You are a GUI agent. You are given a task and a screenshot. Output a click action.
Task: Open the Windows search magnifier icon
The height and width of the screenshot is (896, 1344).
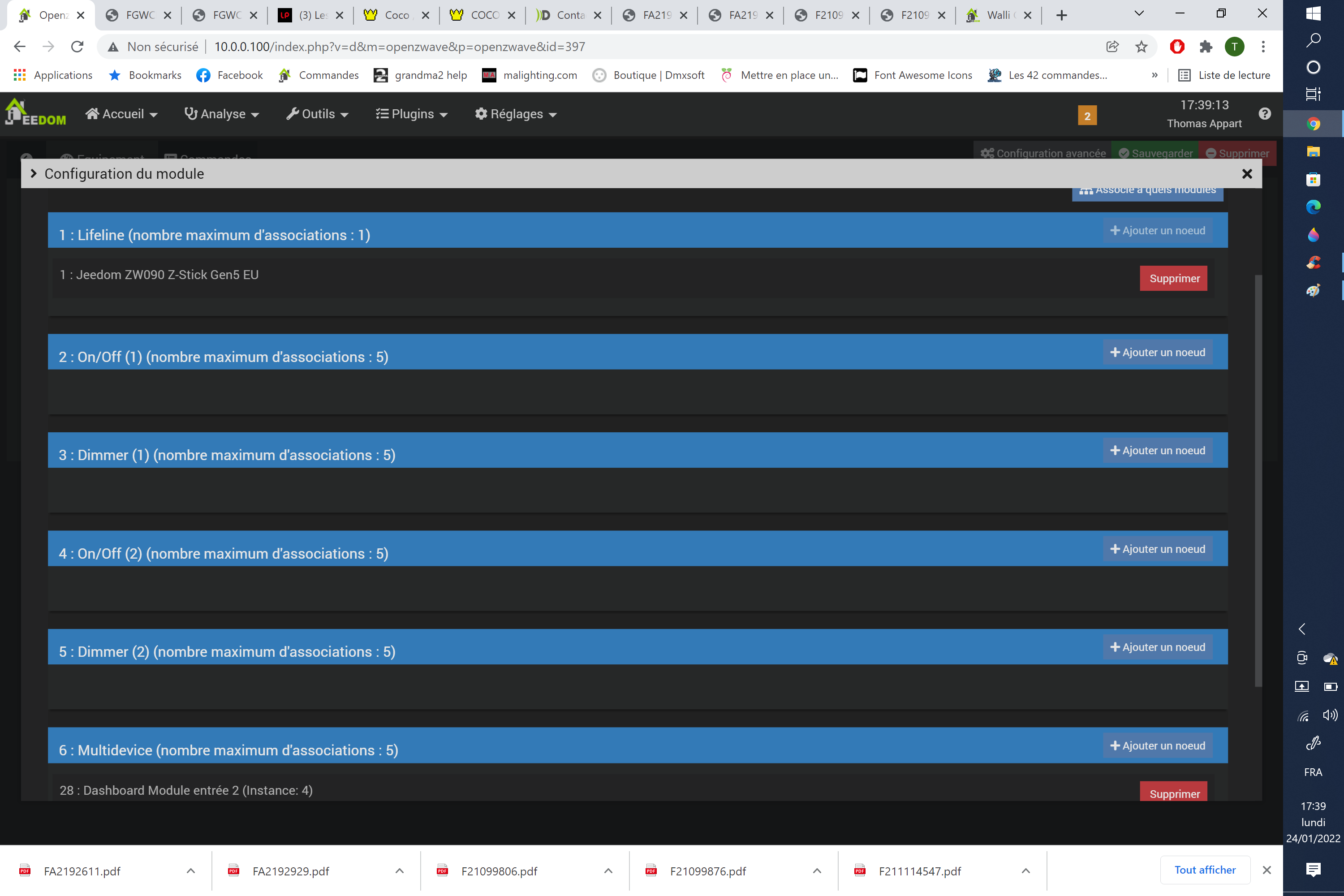(1313, 40)
